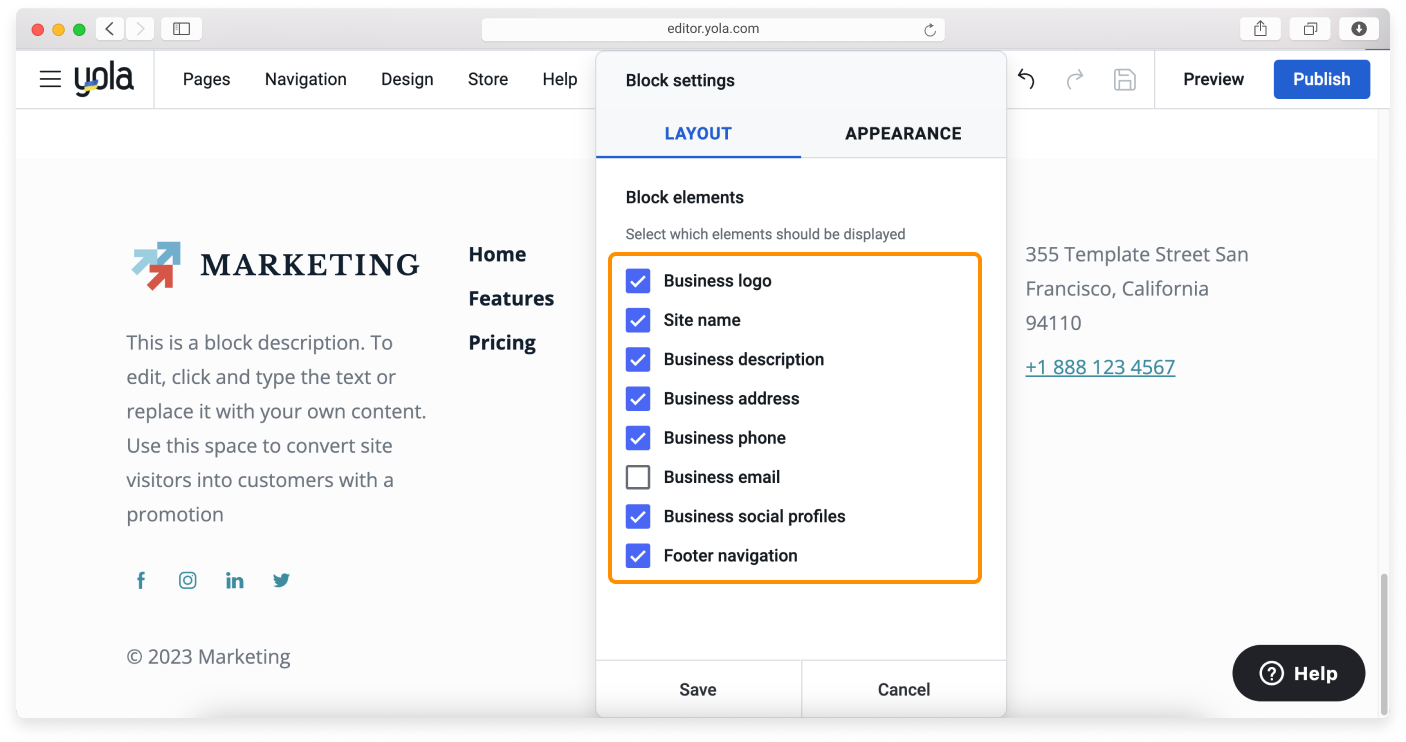Open the Instagram social icon
The width and height of the screenshot is (1406, 742).
[188, 580]
